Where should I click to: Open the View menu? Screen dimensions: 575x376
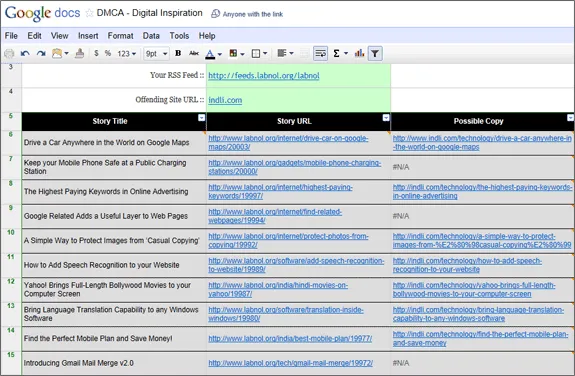click(59, 36)
